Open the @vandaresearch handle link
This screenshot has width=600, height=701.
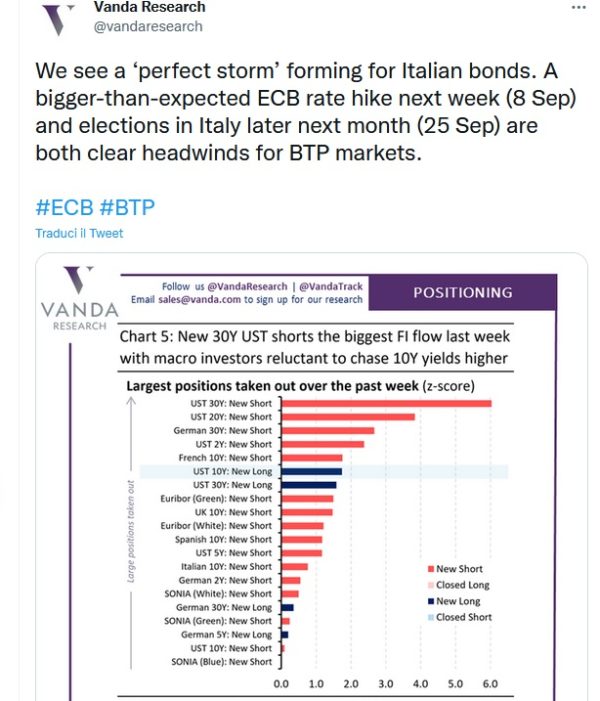click(x=148, y=26)
